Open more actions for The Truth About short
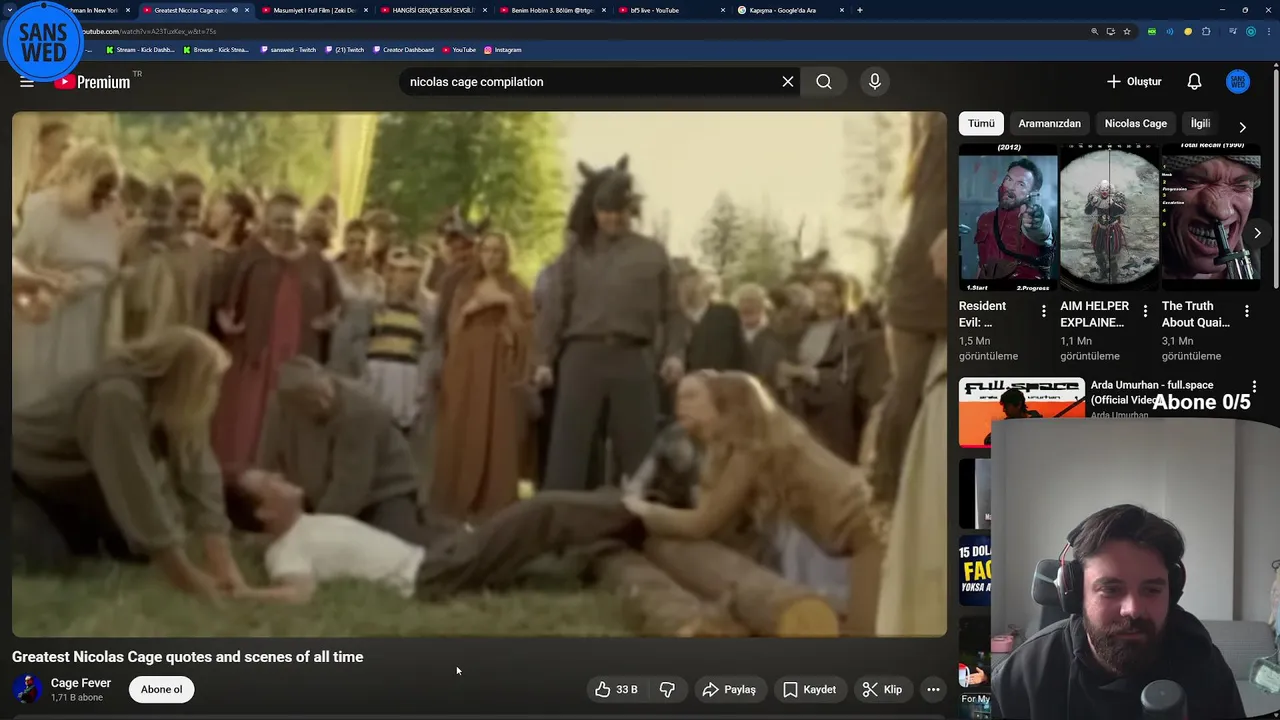The width and height of the screenshot is (1280, 720). tap(1246, 312)
